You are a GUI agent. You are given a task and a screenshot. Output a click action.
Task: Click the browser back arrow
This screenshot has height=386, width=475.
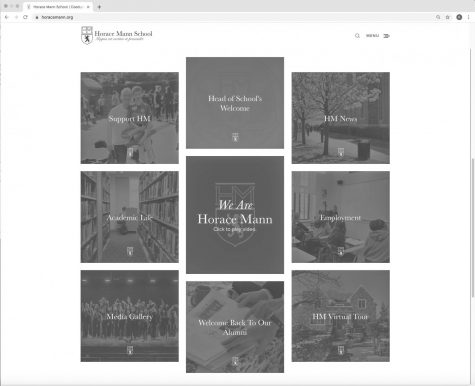pos(7,17)
